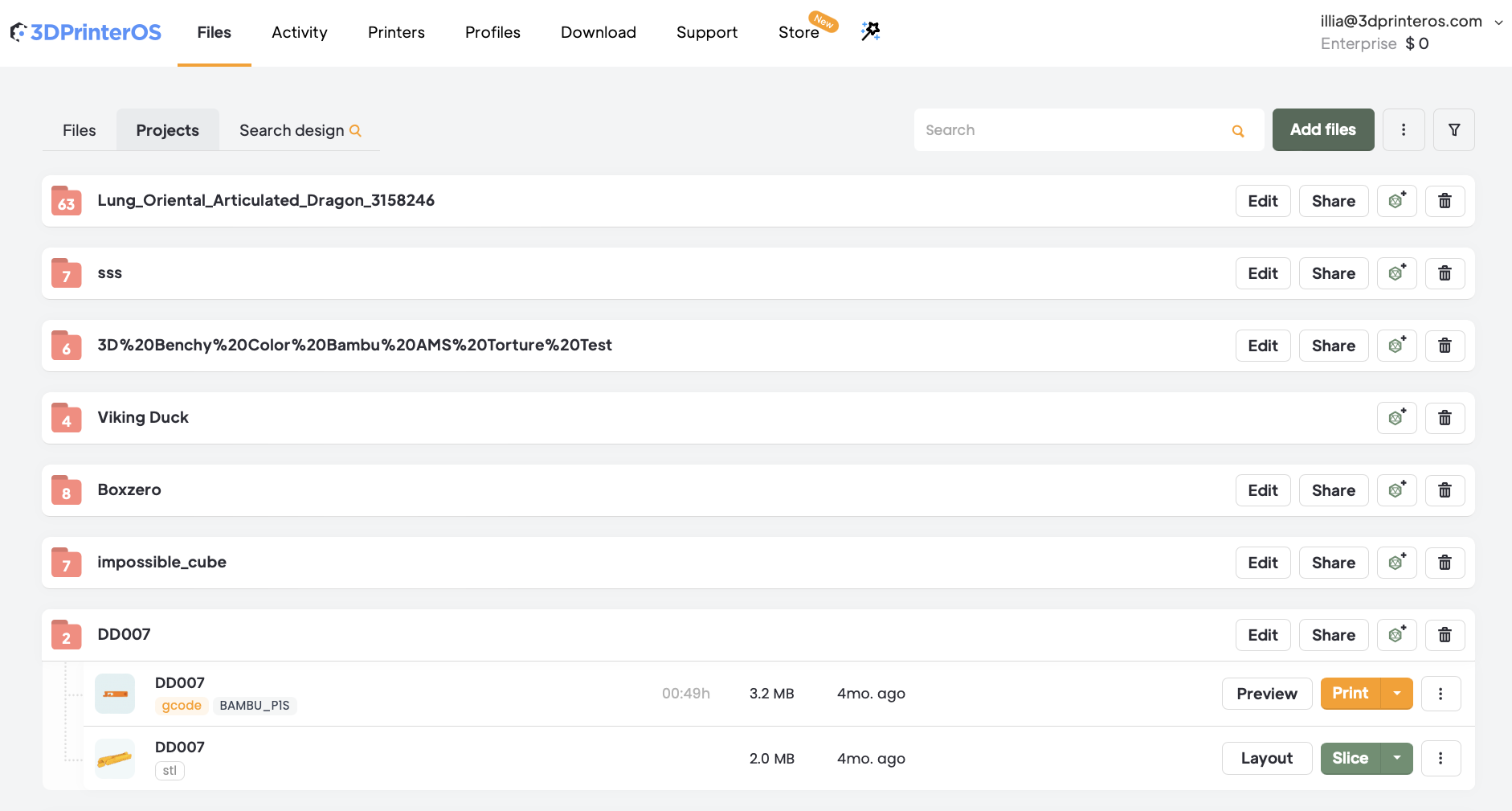The width and height of the screenshot is (1512, 811).
Task: Click the filter icon beside Add files
Action: coord(1454,129)
